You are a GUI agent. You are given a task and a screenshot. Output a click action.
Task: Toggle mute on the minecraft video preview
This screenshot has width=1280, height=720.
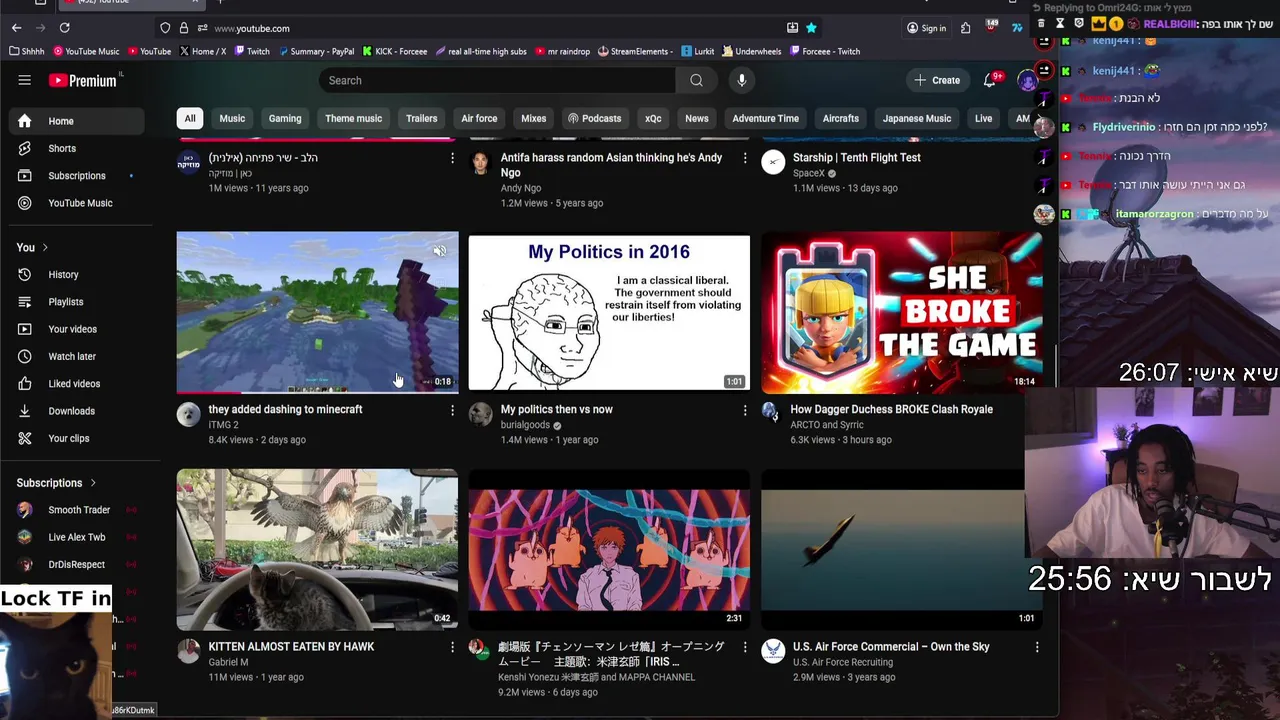pyautogui.click(x=439, y=251)
